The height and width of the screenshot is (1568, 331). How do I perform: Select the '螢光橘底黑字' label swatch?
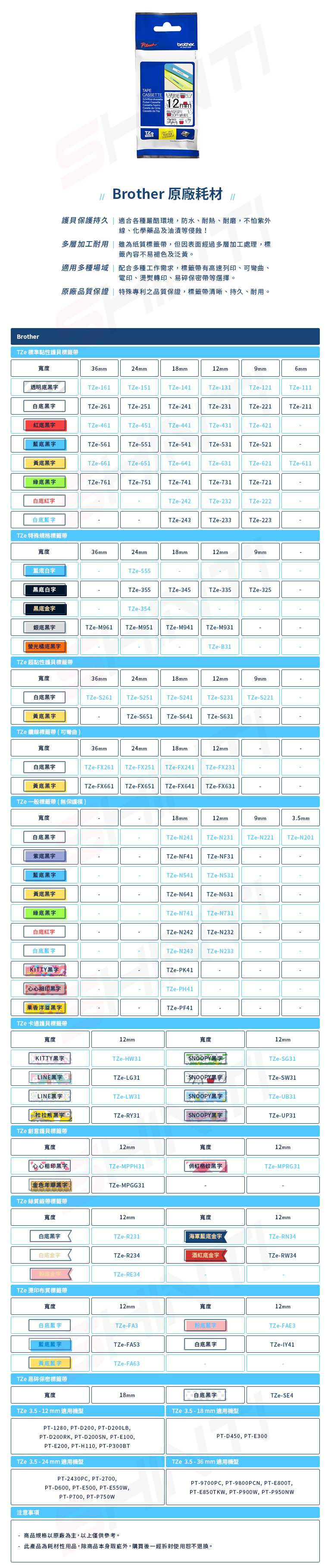tap(44, 646)
